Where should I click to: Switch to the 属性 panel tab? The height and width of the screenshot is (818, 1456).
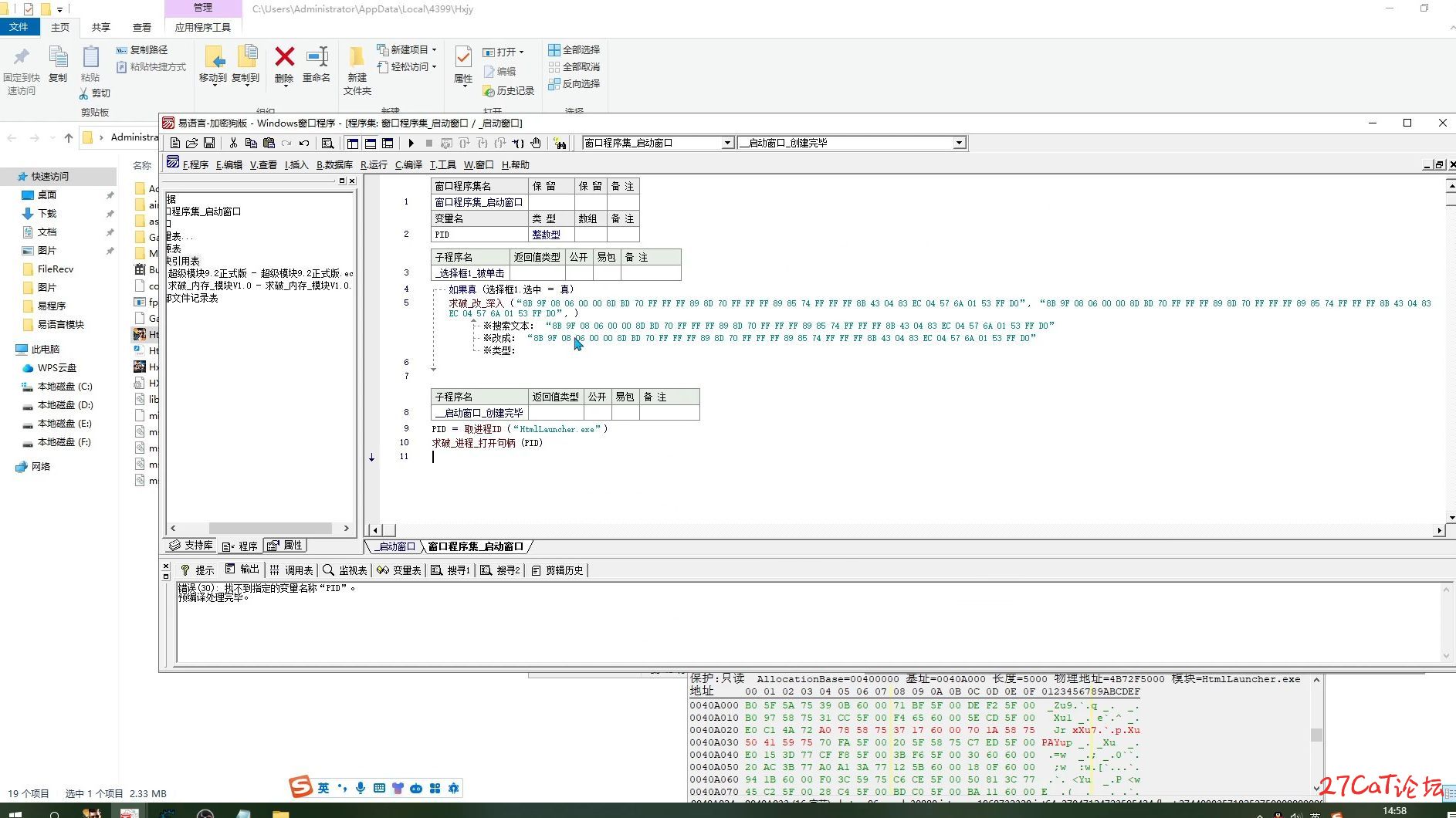285,546
